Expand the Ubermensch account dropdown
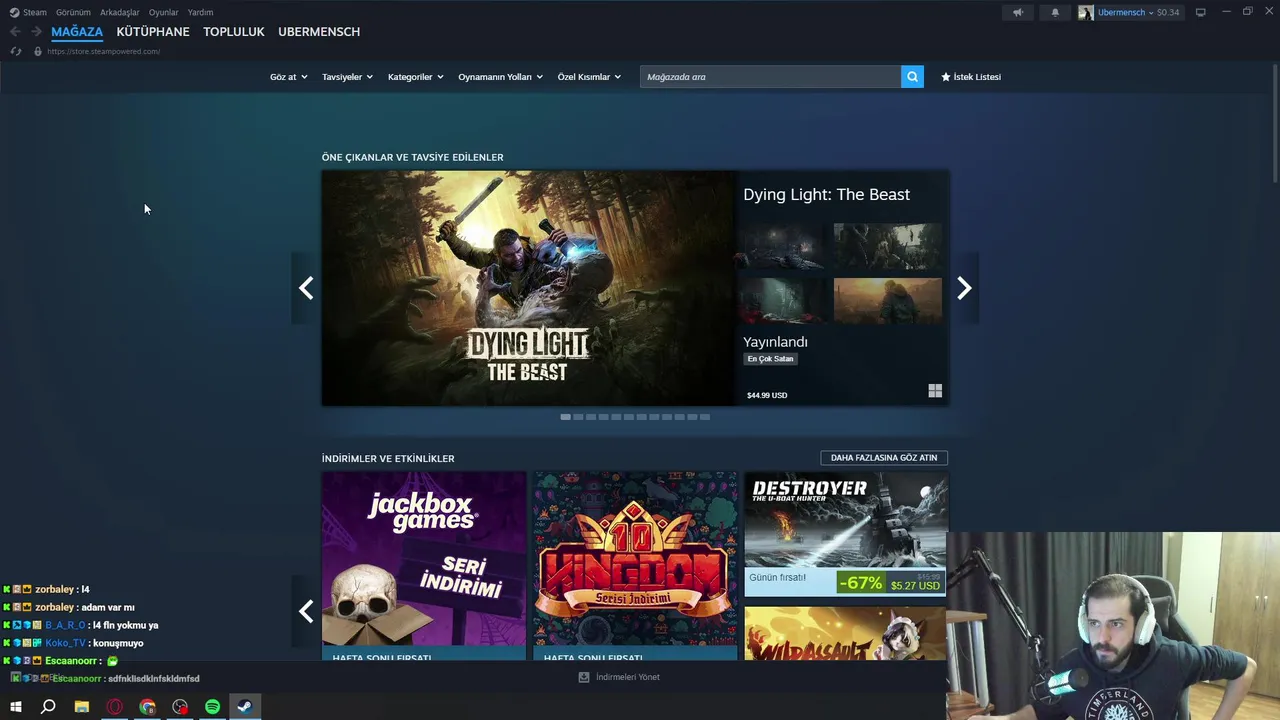This screenshot has width=1280, height=720. [x=1125, y=12]
